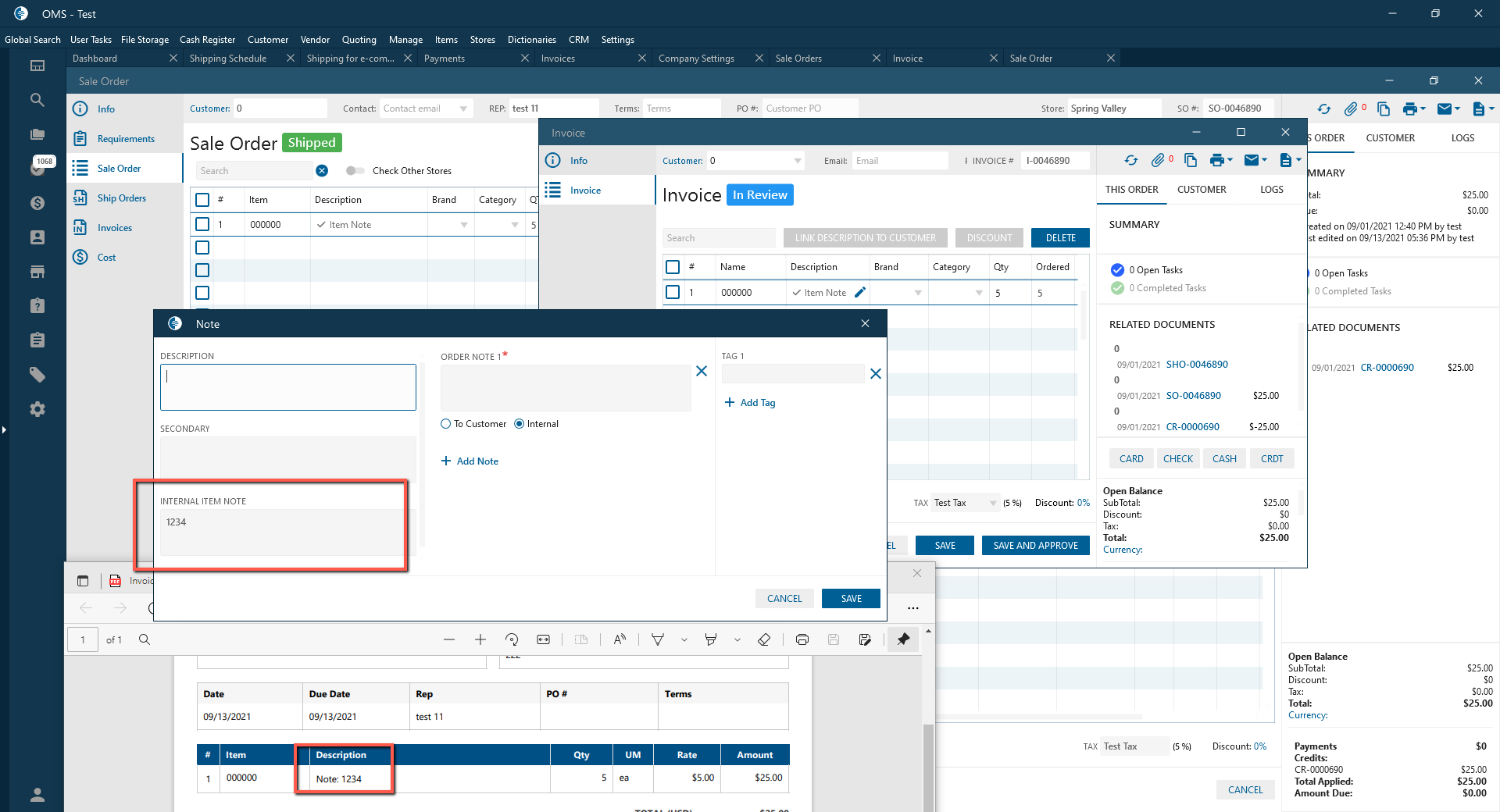The height and width of the screenshot is (812, 1500).
Task: Switch to the Company Settings tab
Action: click(x=696, y=59)
